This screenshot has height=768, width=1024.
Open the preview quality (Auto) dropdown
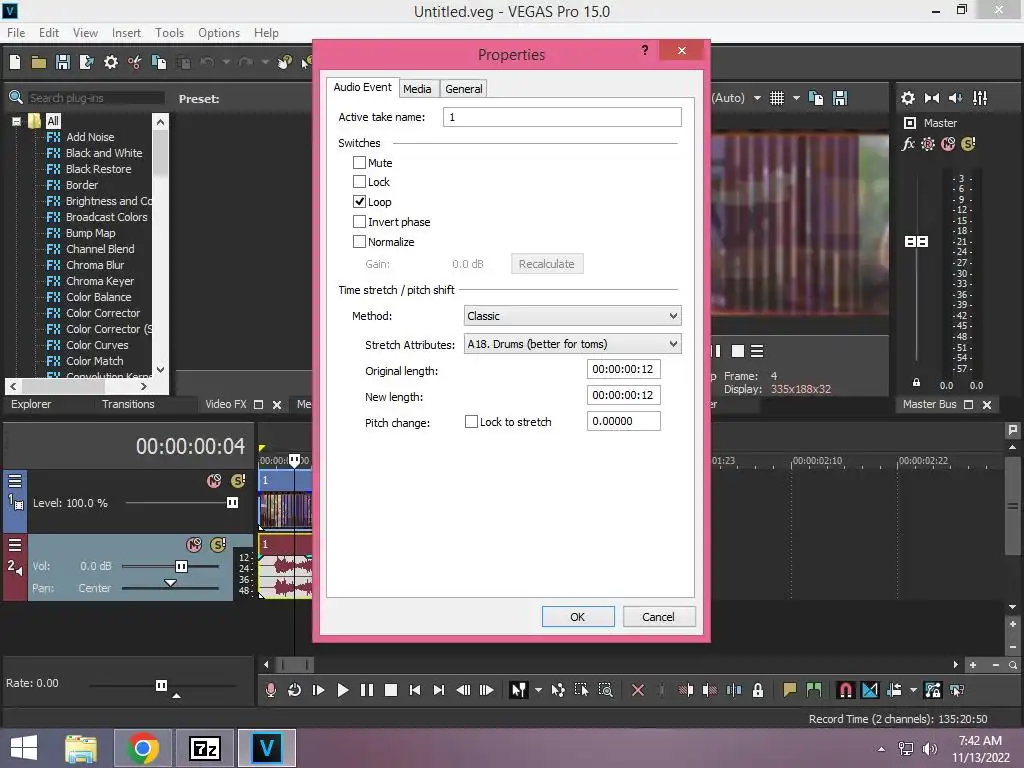757,98
